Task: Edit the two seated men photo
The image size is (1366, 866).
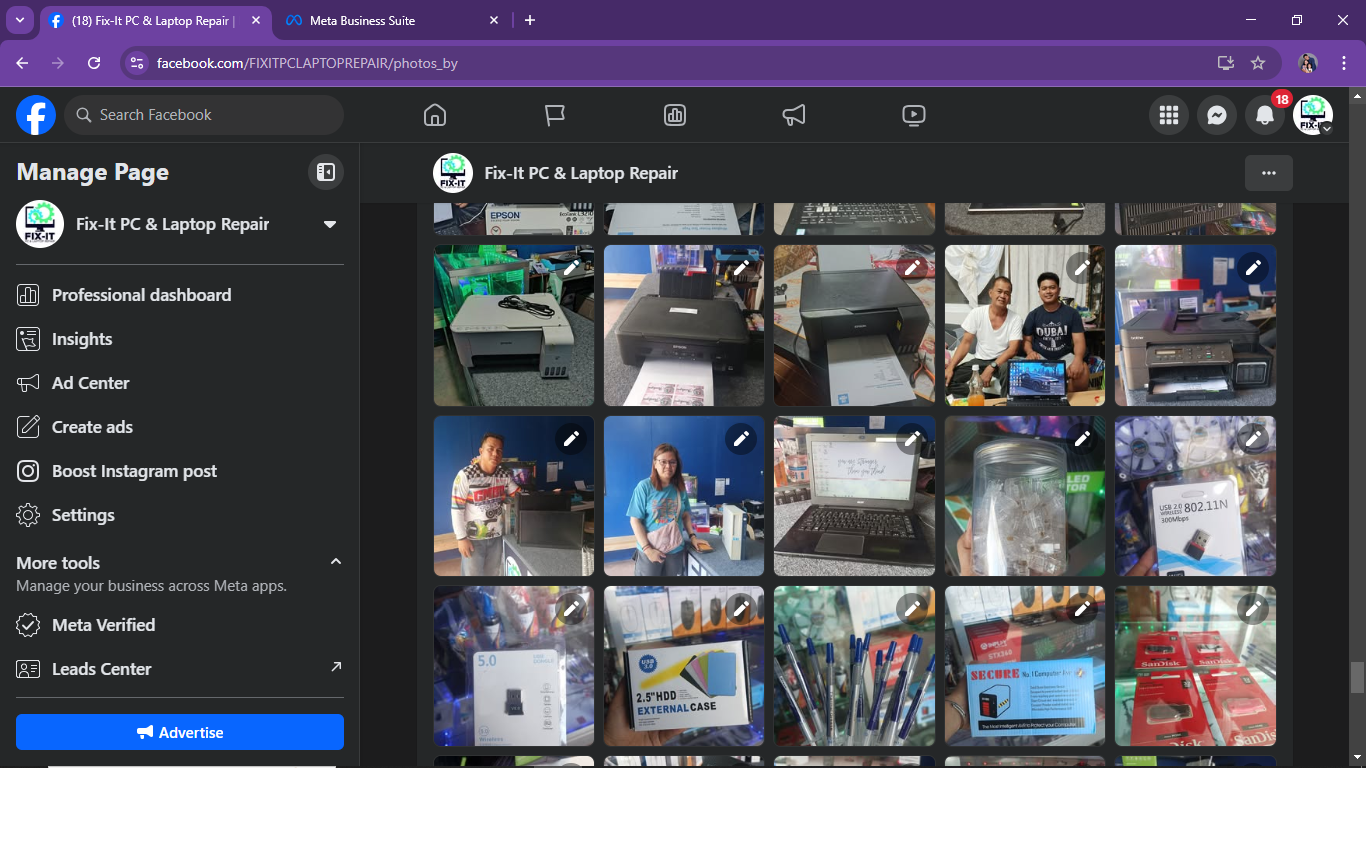Action: [1082, 268]
